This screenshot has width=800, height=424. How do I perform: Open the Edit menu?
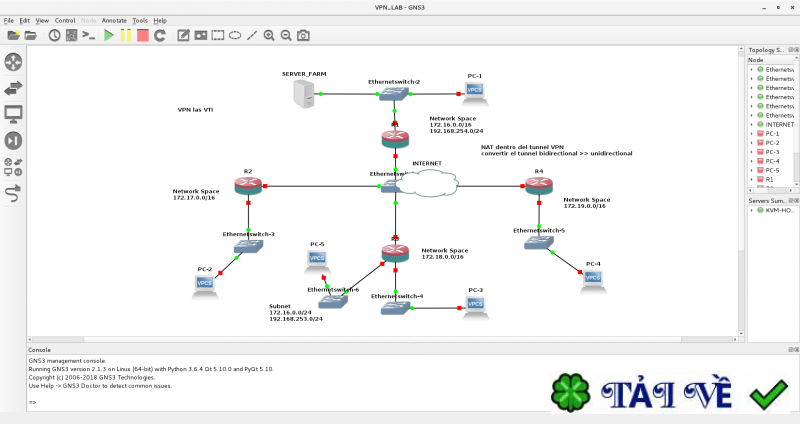click(x=24, y=20)
